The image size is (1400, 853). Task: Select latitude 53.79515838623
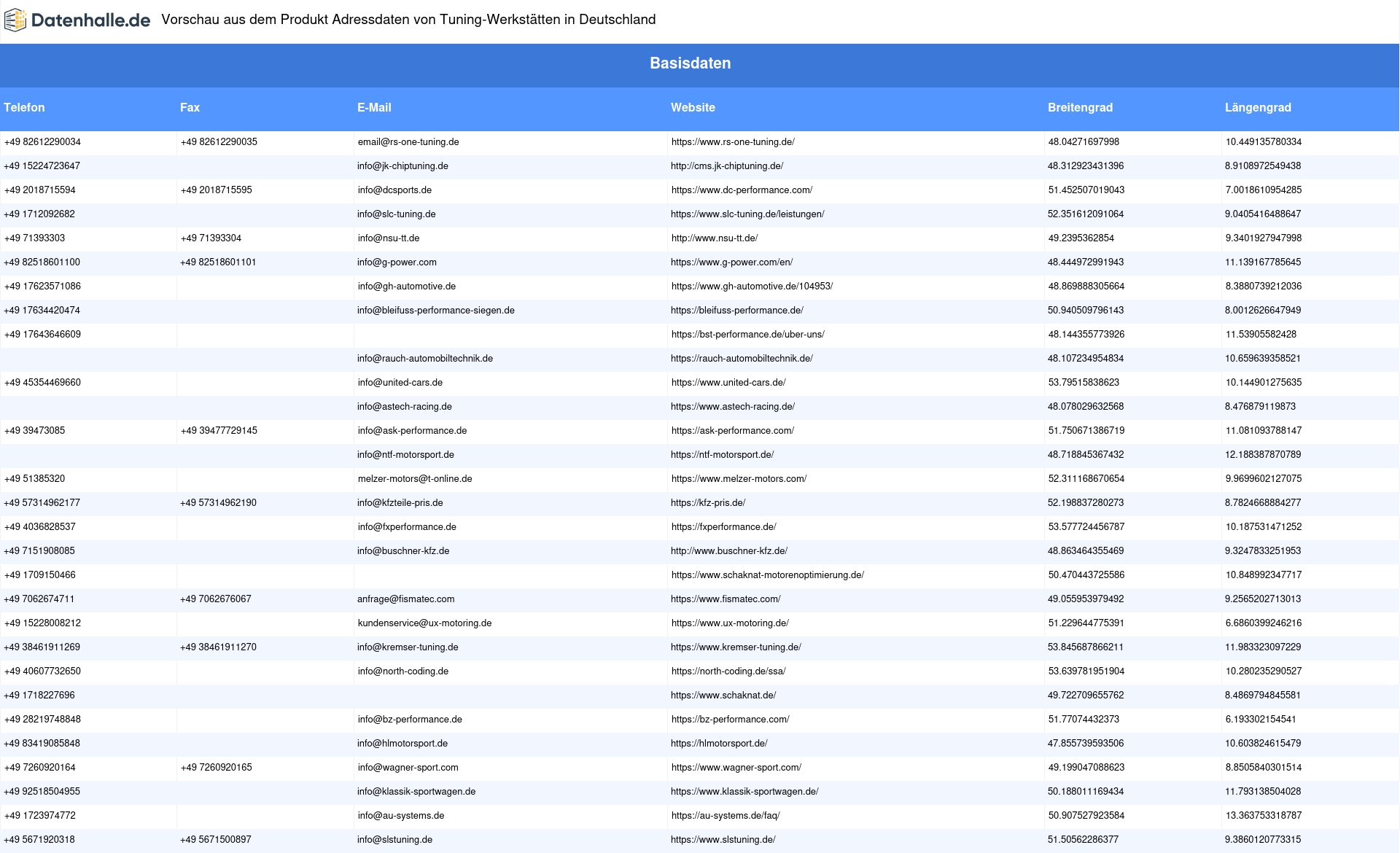1084,383
